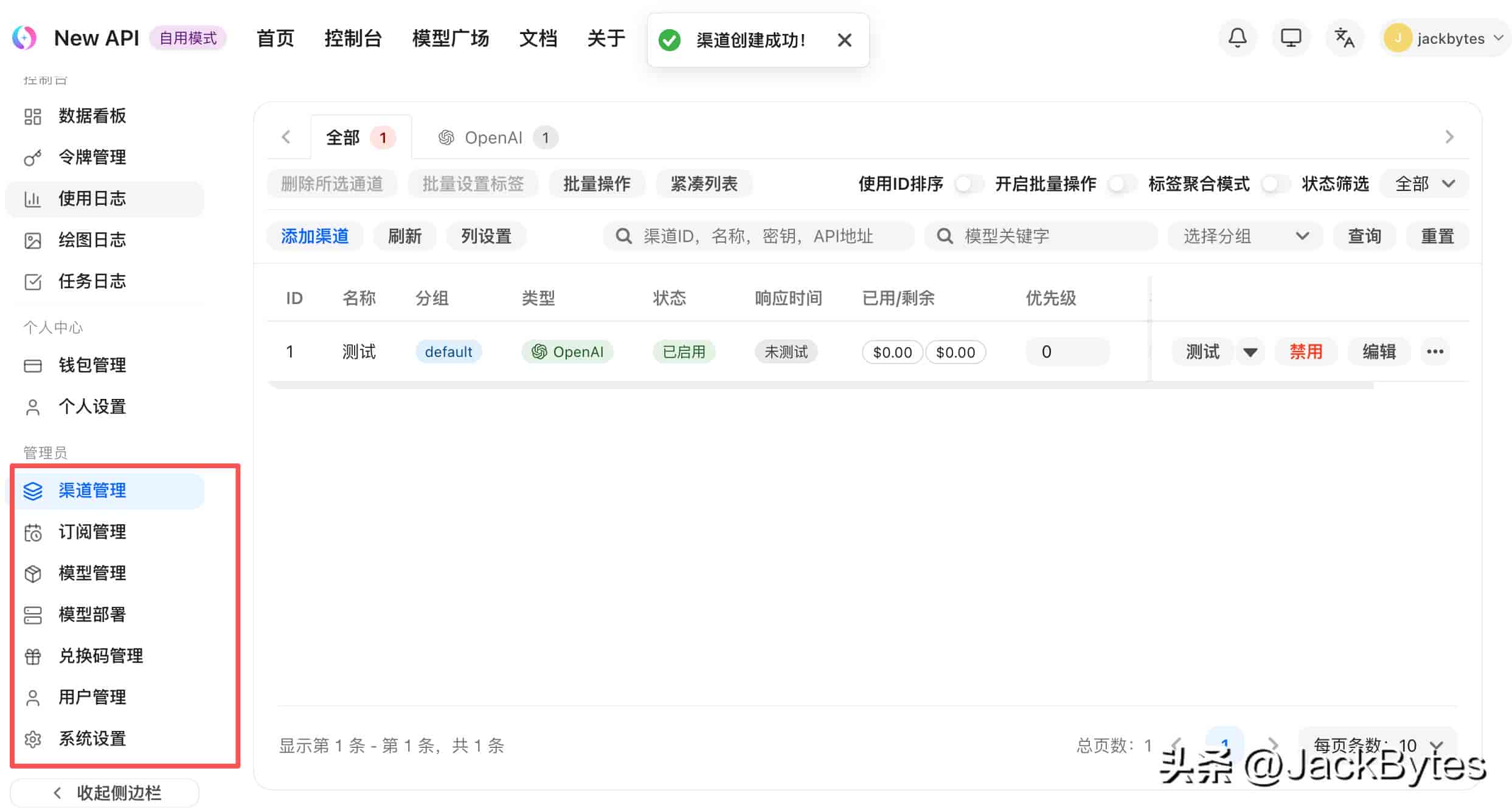This screenshot has height=810, width=1512.
Task: Edit the priority value 0 field
Action: [1067, 351]
